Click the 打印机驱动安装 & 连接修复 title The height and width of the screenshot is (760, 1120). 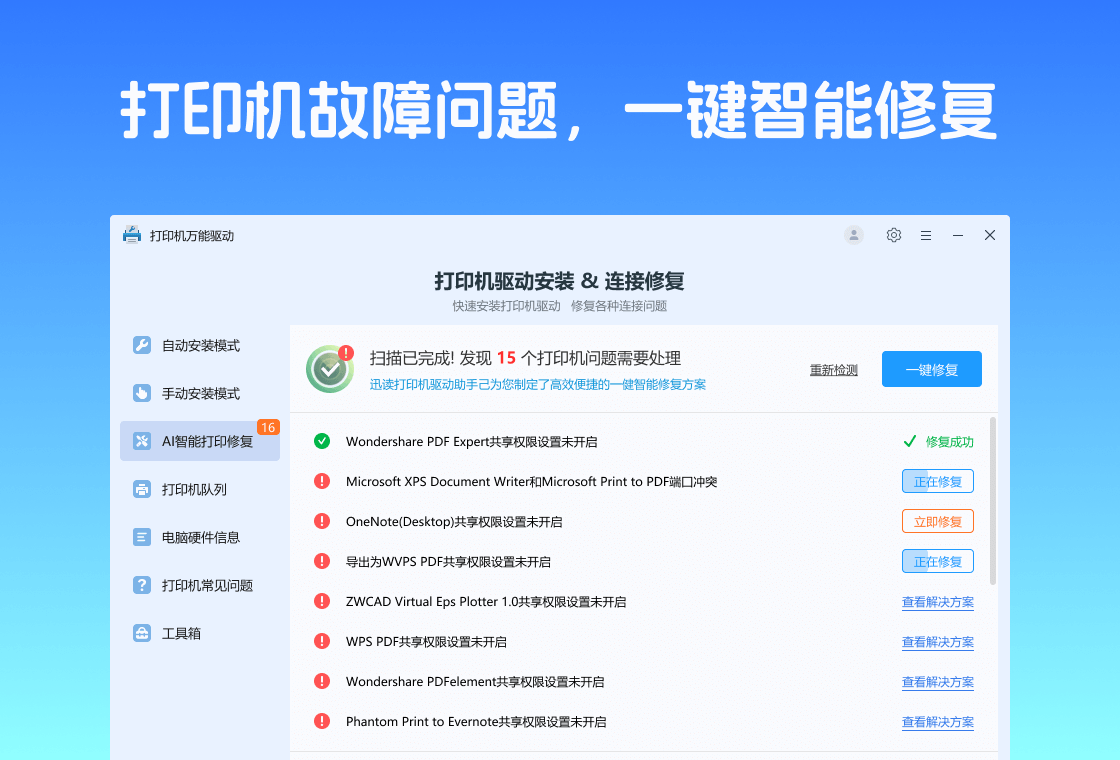pos(559,281)
